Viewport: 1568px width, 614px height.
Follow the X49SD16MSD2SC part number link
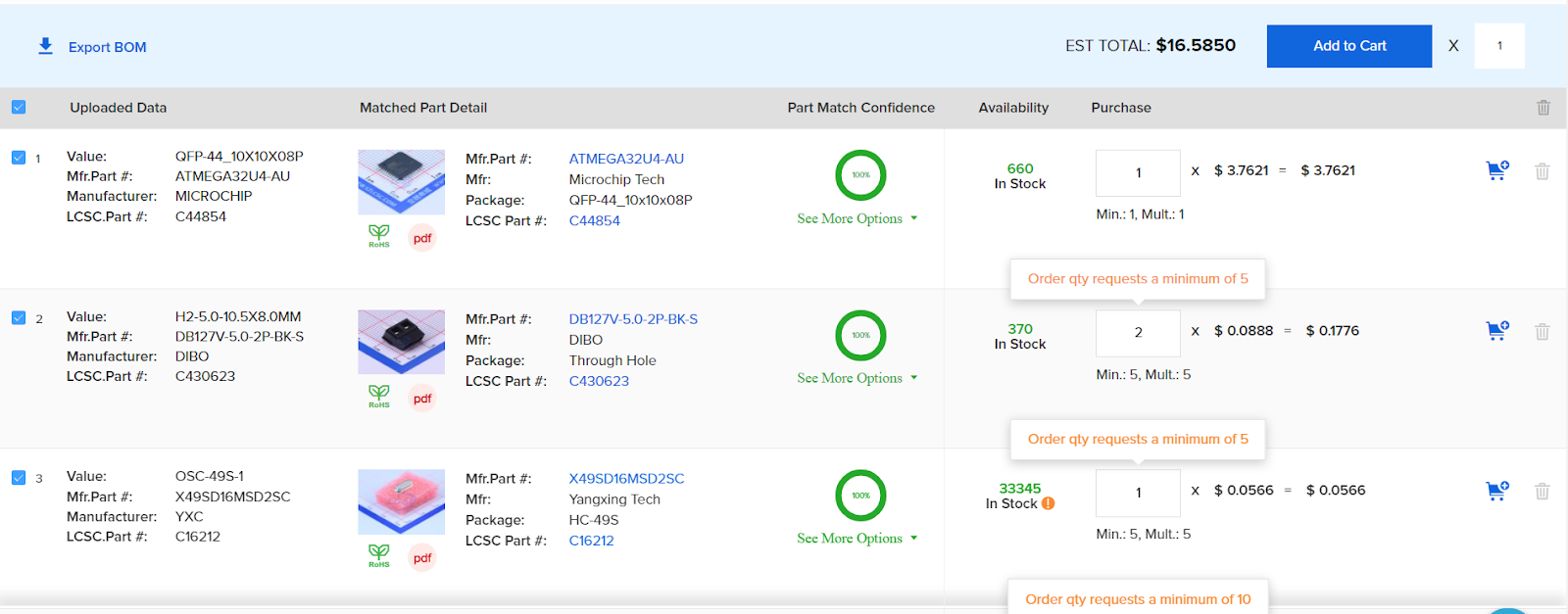(626, 479)
